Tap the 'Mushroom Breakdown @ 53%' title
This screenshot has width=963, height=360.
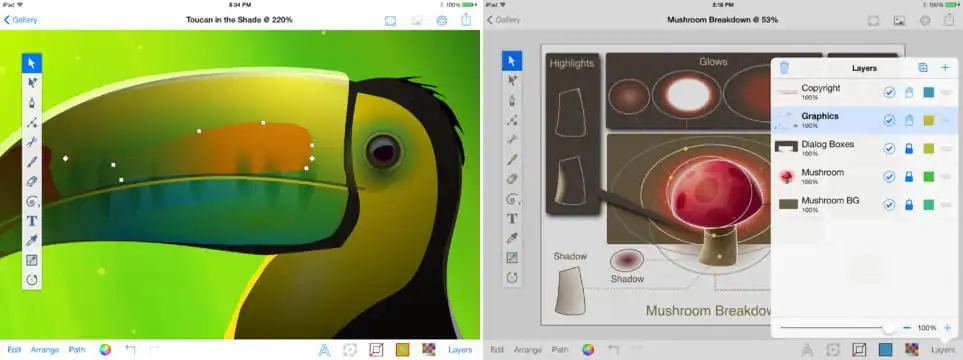pos(722,20)
